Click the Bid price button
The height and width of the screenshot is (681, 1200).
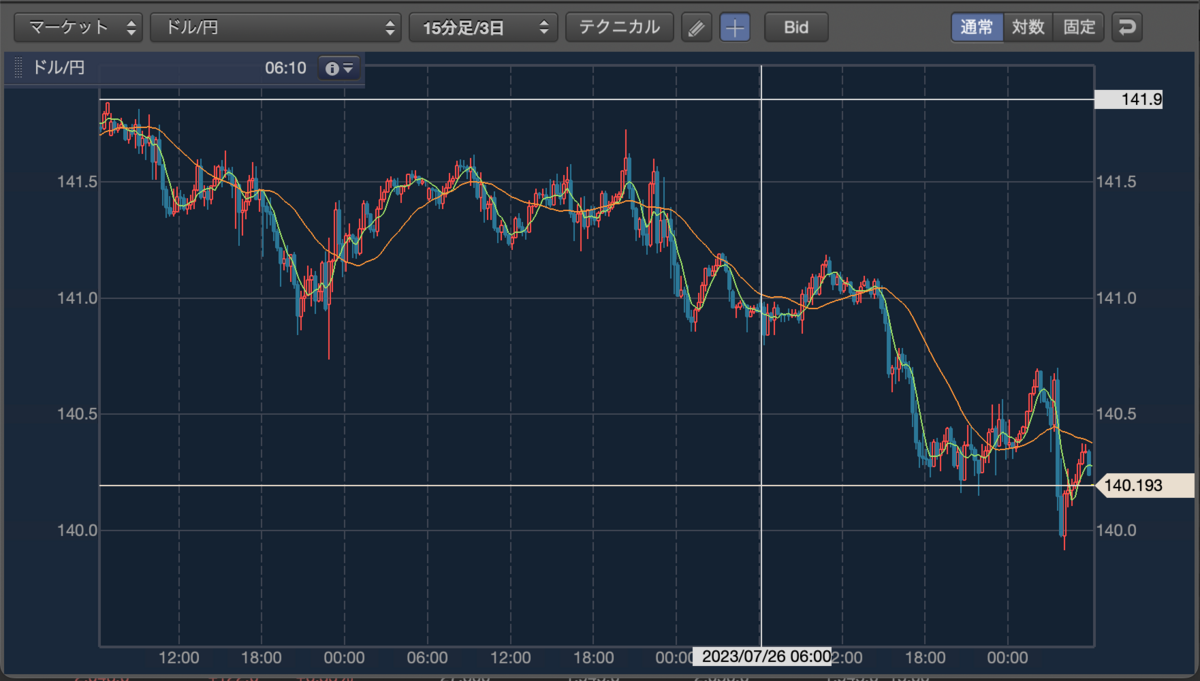tap(796, 27)
